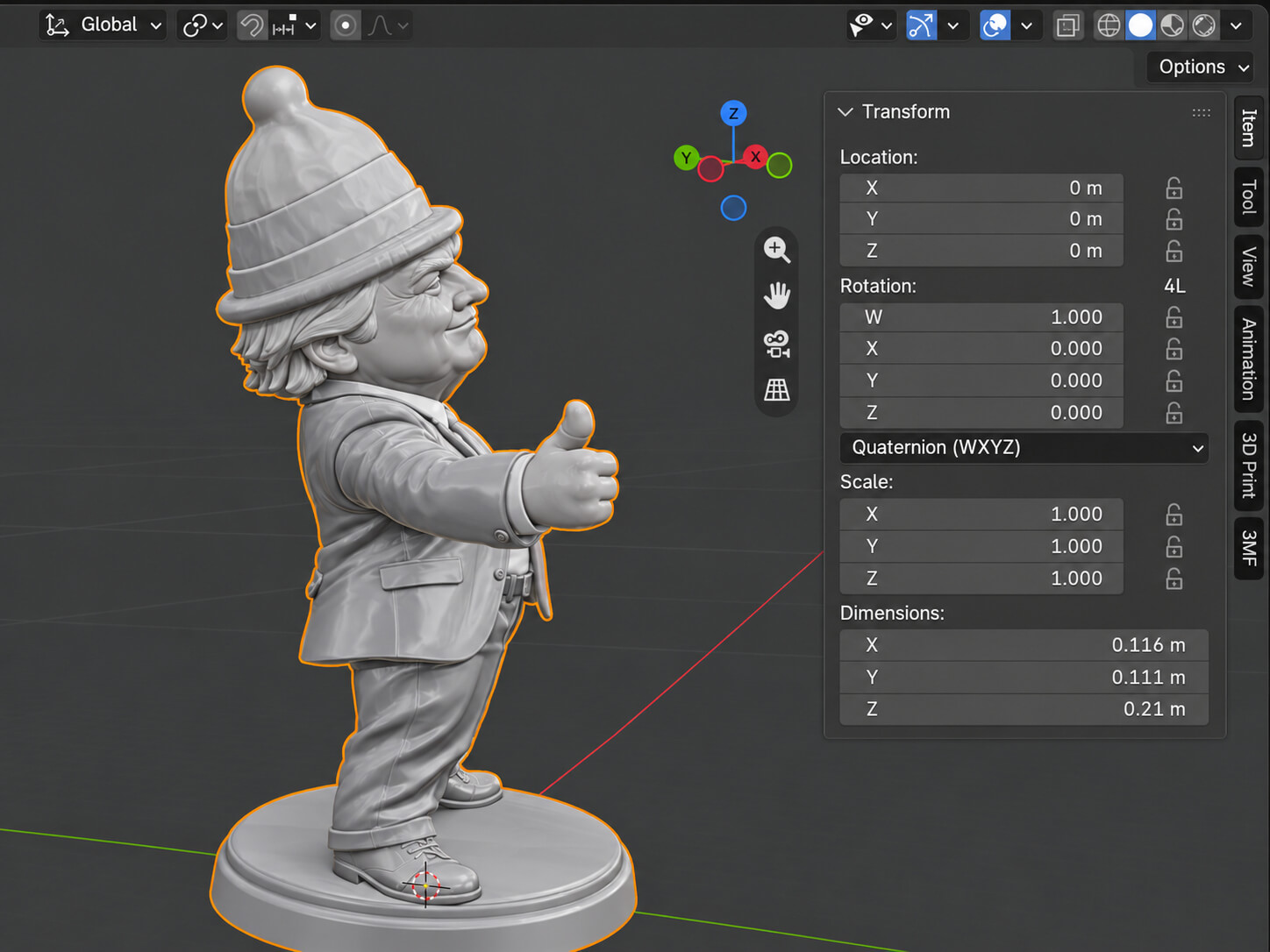Click the Dimensions Z field
1270x952 pixels.
click(1024, 709)
